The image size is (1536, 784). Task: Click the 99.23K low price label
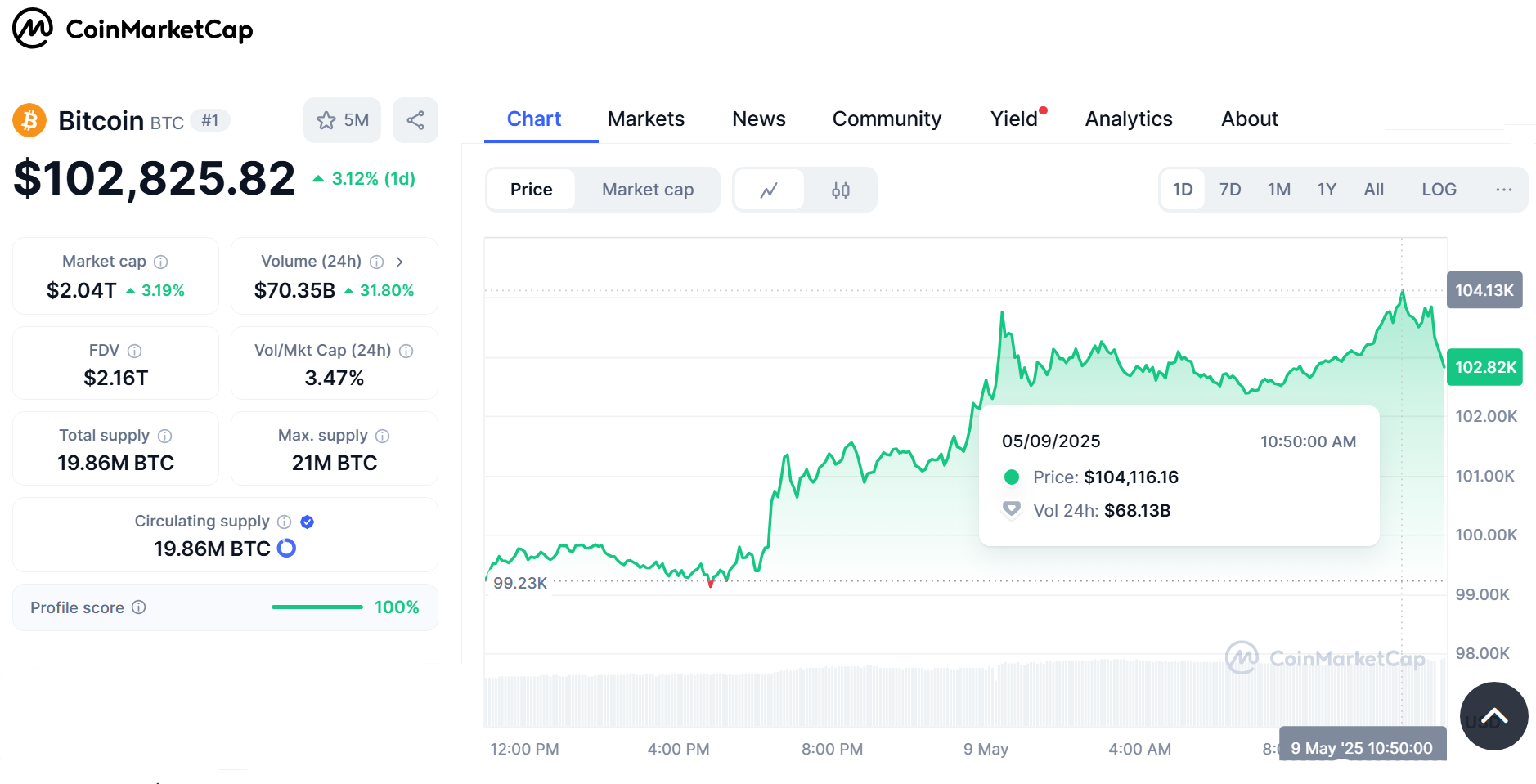[x=520, y=583]
